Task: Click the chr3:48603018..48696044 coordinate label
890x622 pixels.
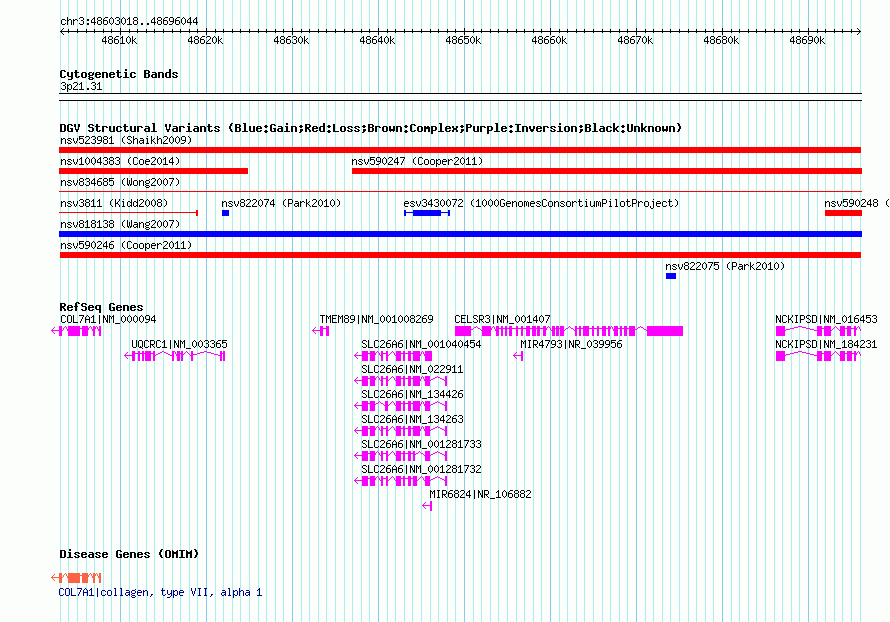Action: click(x=129, y=22)
